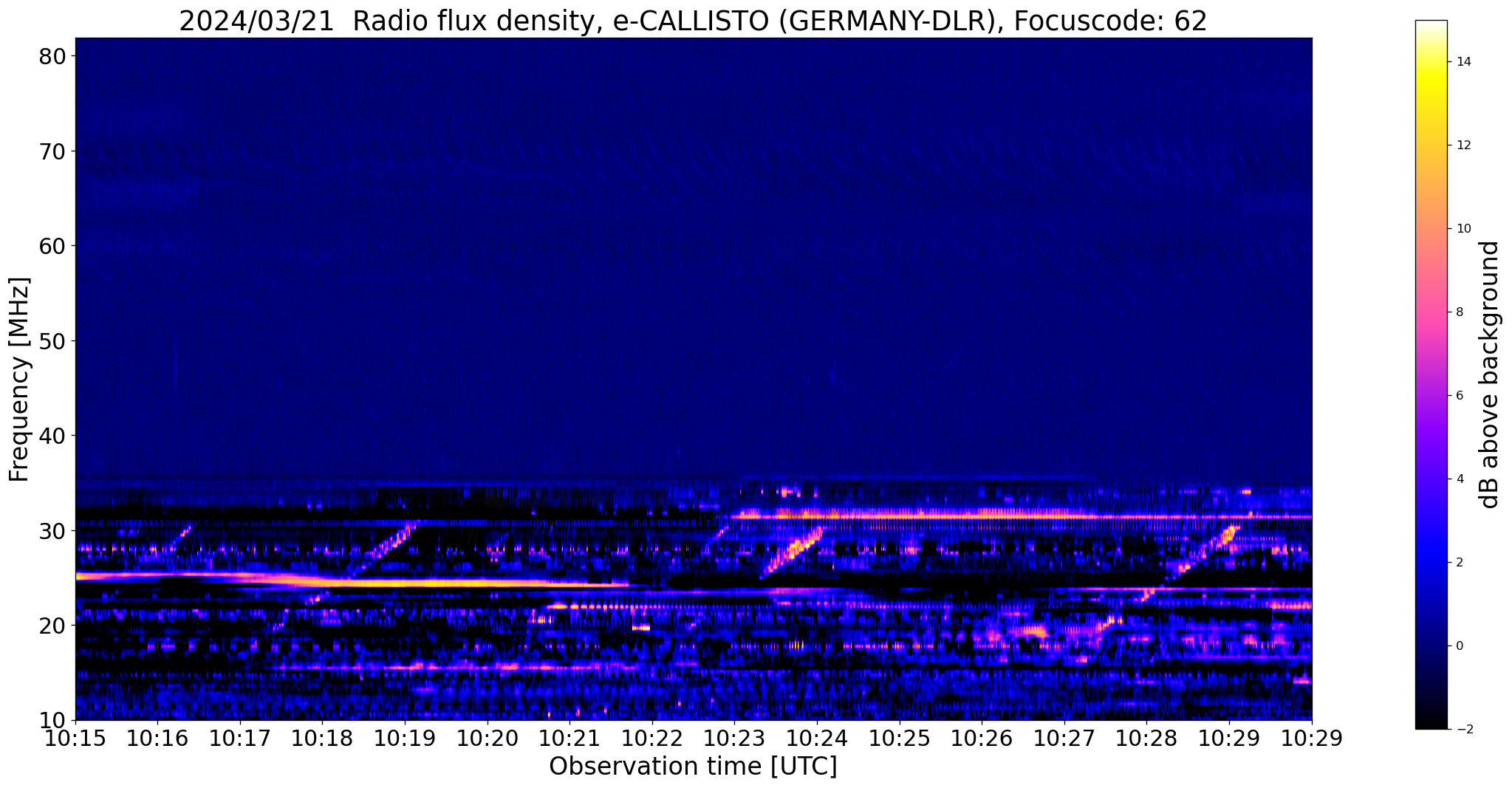Click the colorbar tick label 4
The width and height of the screenshot is (1512, 788).
(1460, 479)
